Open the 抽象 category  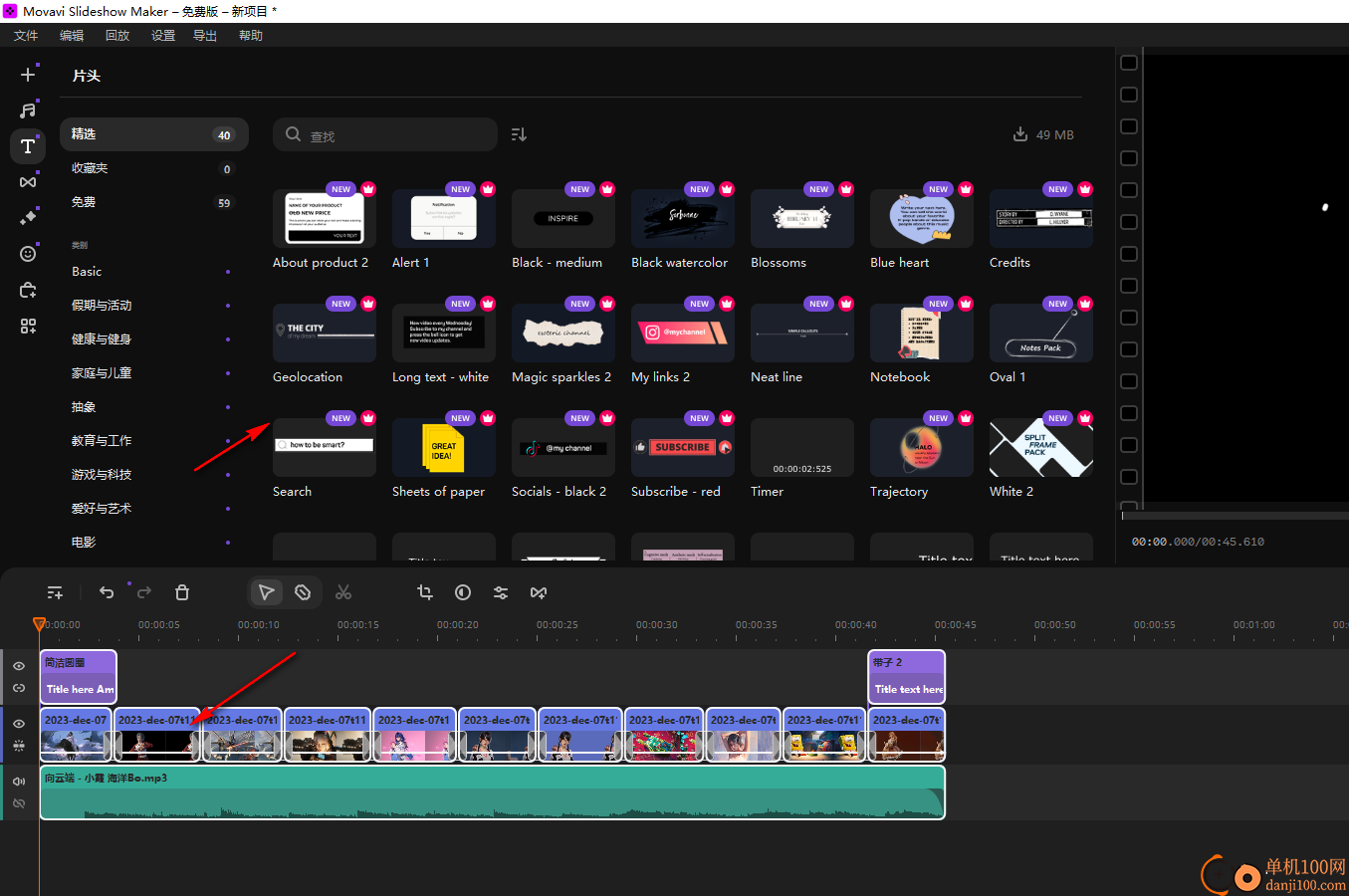click(x=154, y=407)
